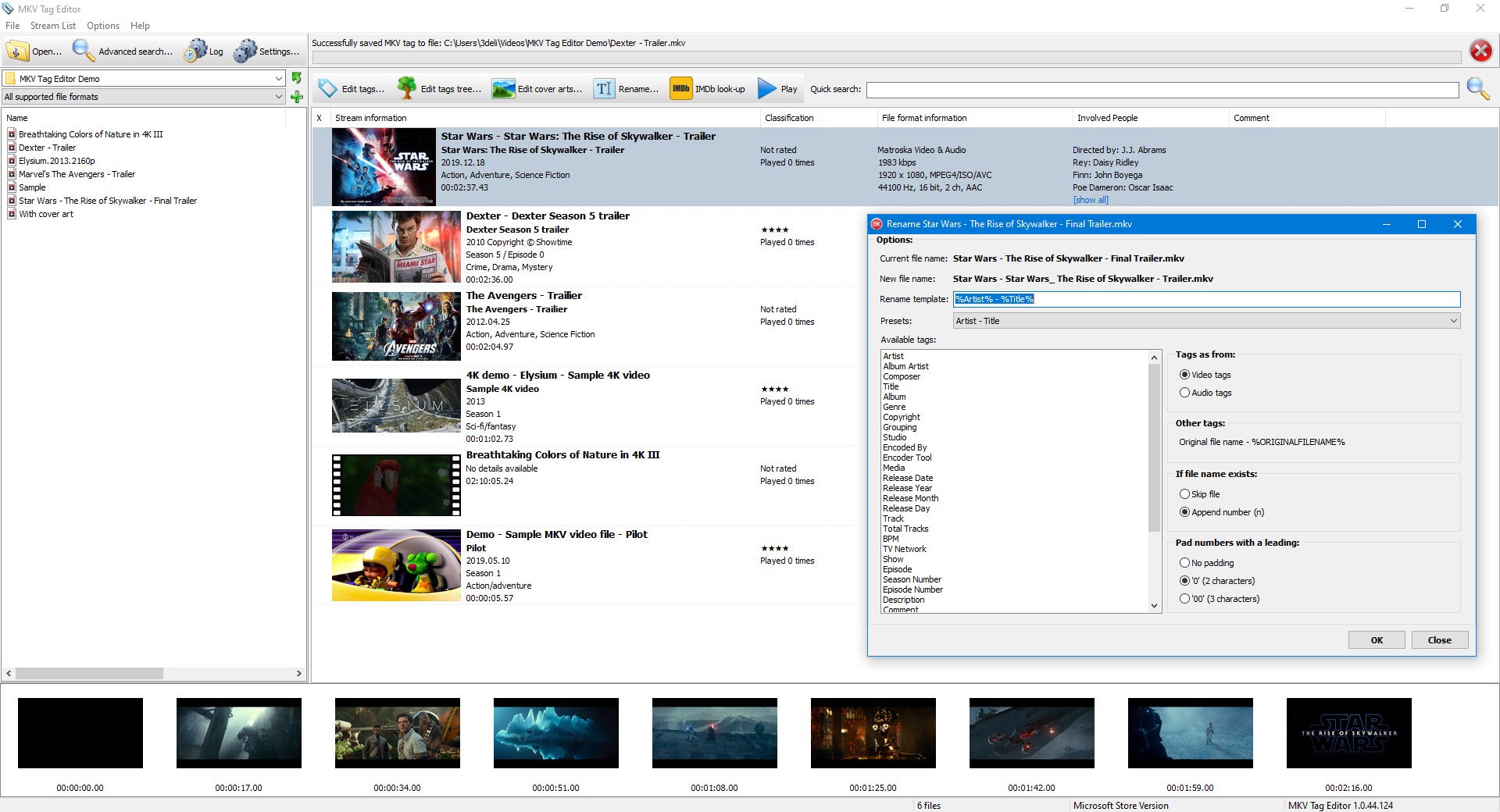
Task: Open the Help menu
Action: (x=140, y=25)
